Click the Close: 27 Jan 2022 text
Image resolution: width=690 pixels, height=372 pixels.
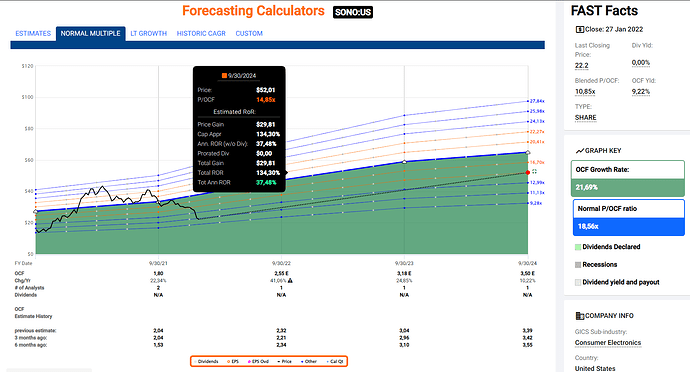point(614,29)
